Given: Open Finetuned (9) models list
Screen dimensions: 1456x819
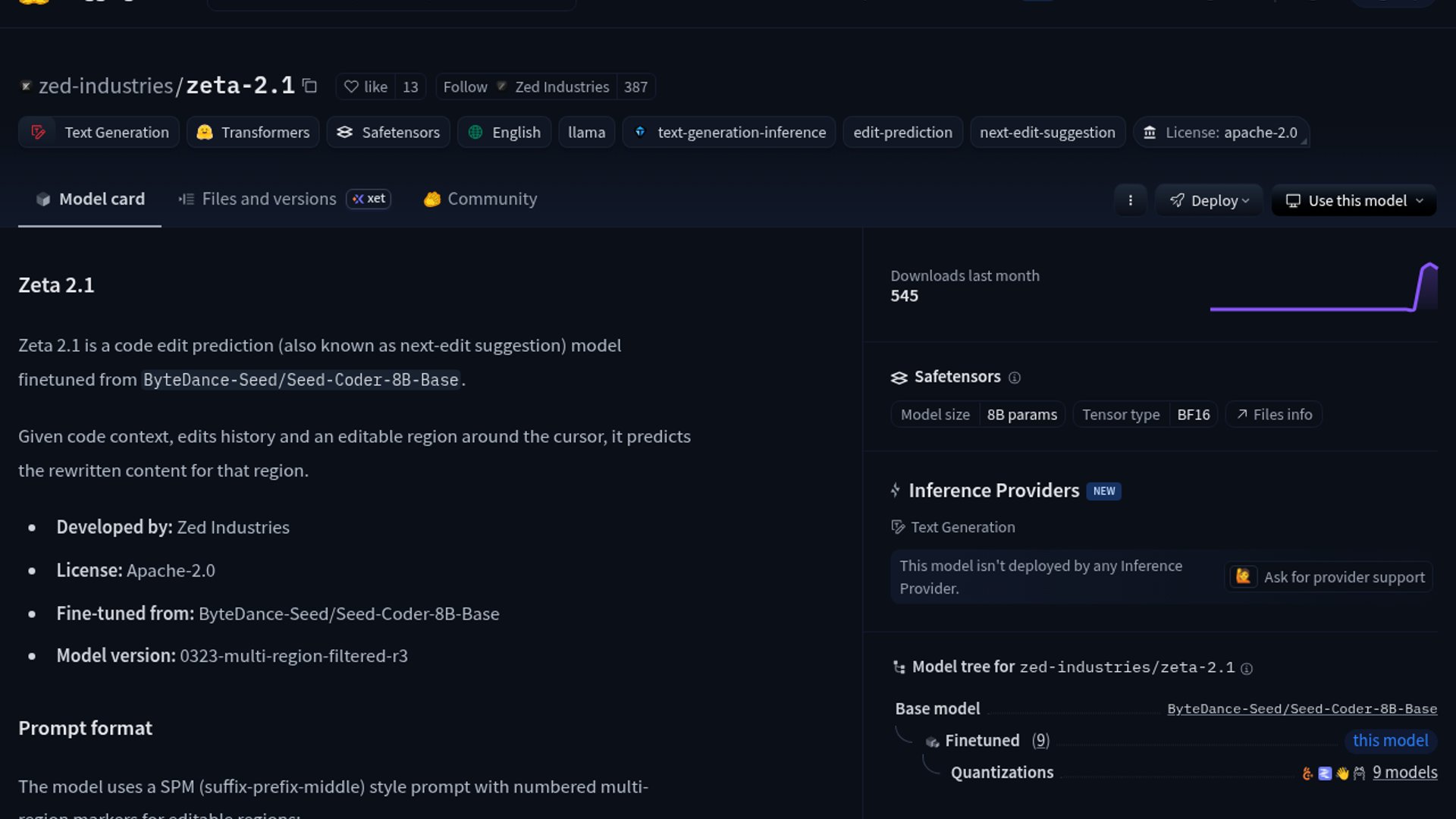Looking at the screenshot, I should tap(996, 740).
